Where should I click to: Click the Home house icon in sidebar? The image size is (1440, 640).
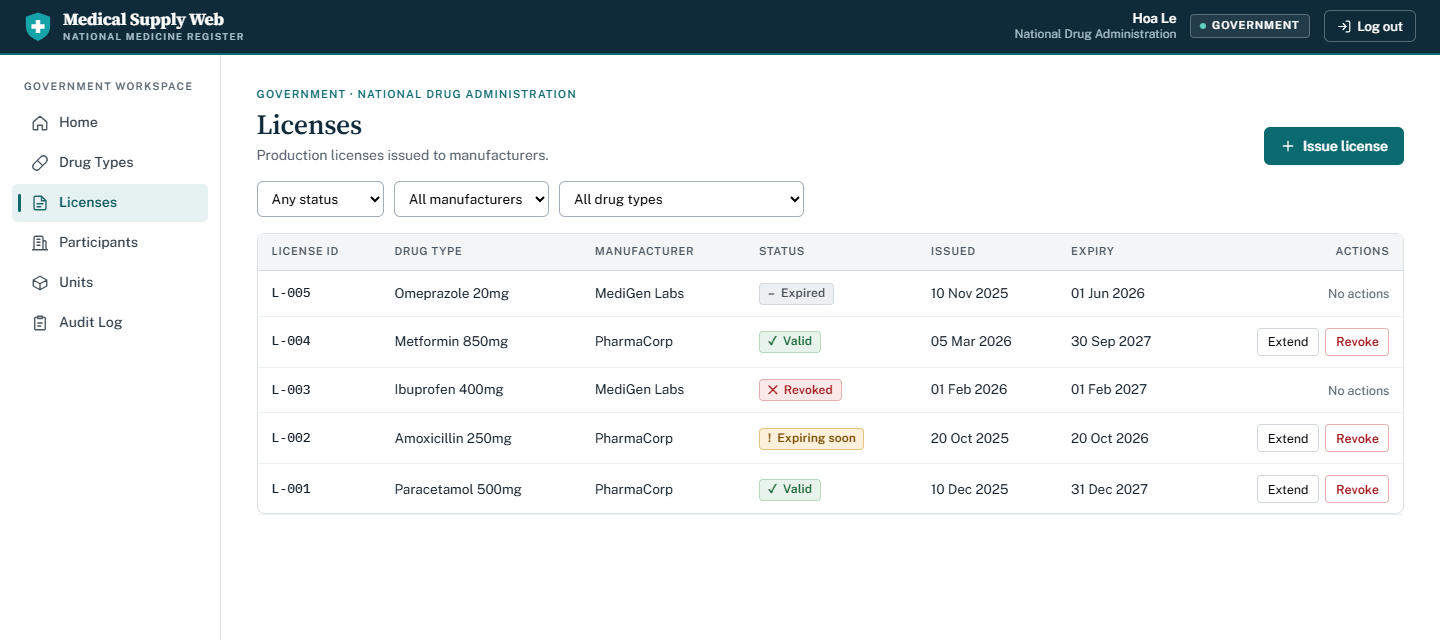tap(40, 123)
